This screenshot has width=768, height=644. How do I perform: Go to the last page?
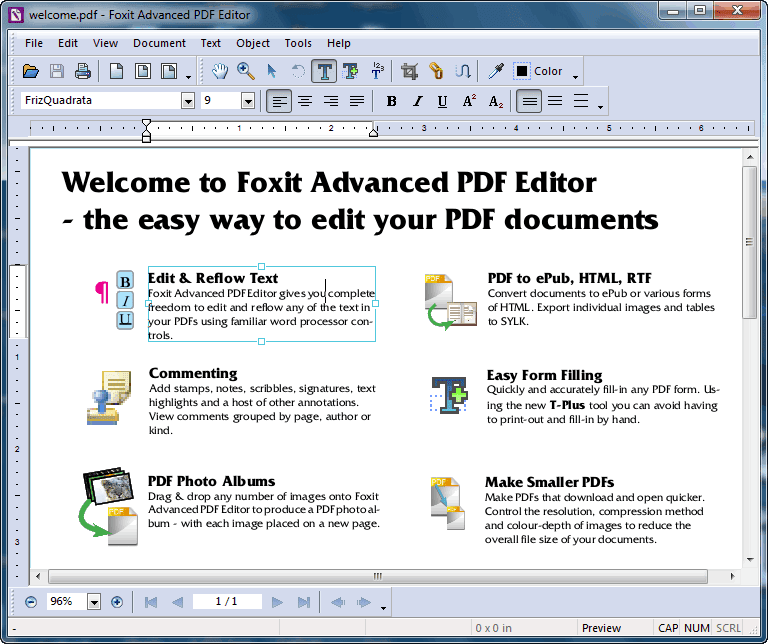tap(304, 602)
